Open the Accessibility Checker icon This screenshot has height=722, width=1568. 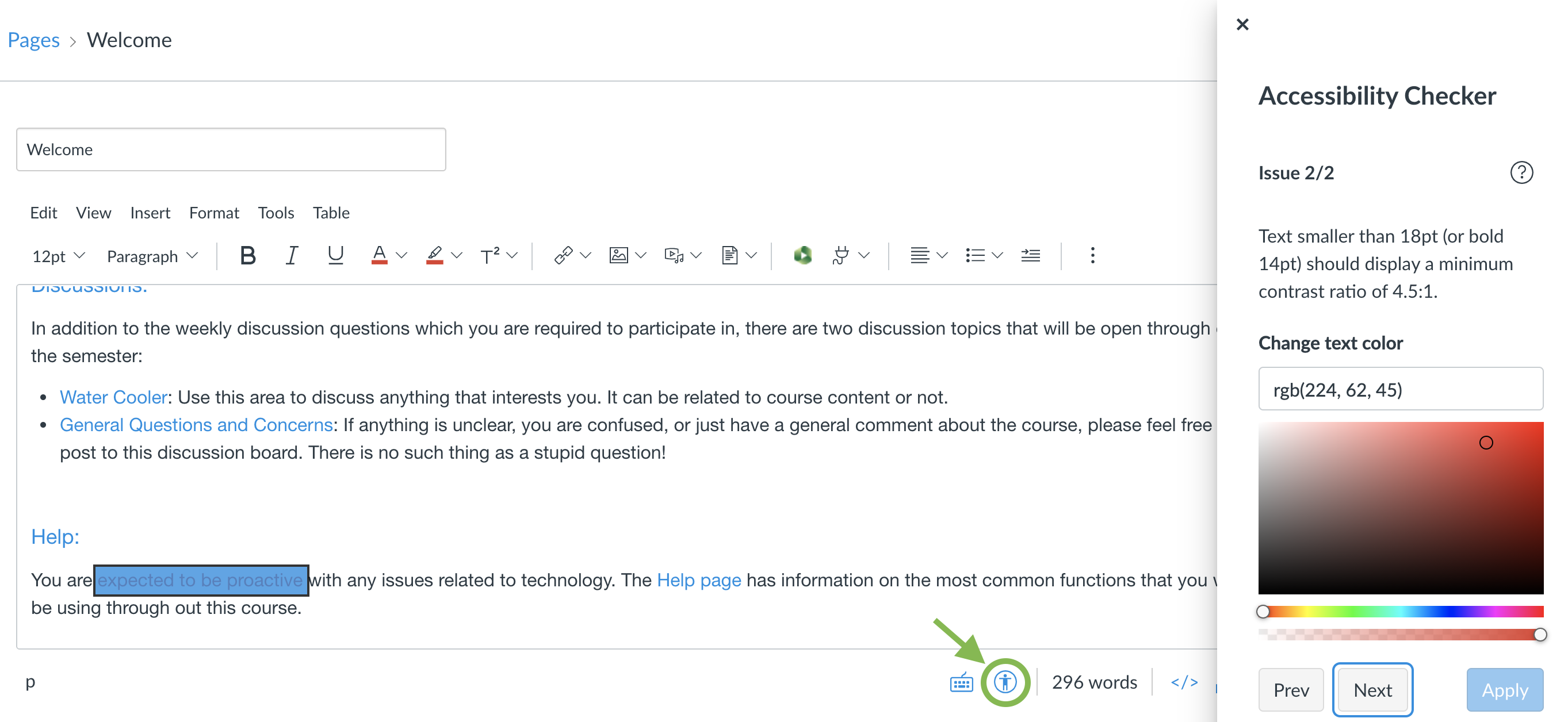1005,682
